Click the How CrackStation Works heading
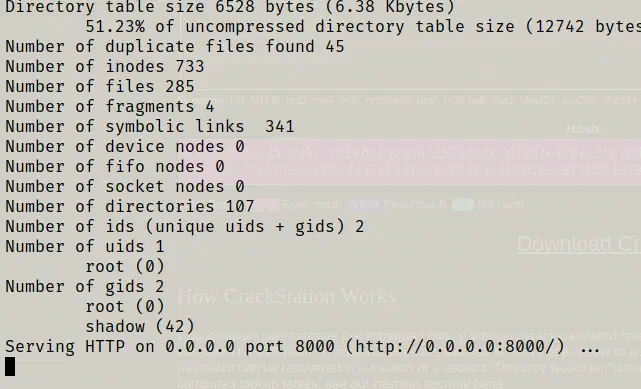 [287, 296]
